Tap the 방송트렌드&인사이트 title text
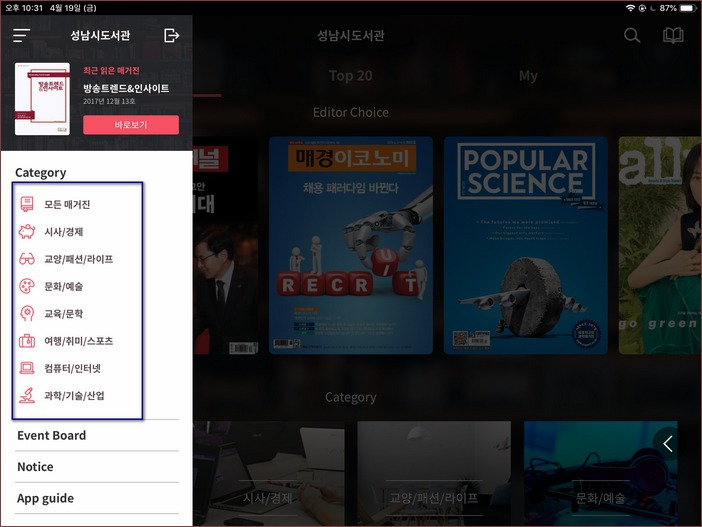 pyautogui.click(x=126, y=88)
